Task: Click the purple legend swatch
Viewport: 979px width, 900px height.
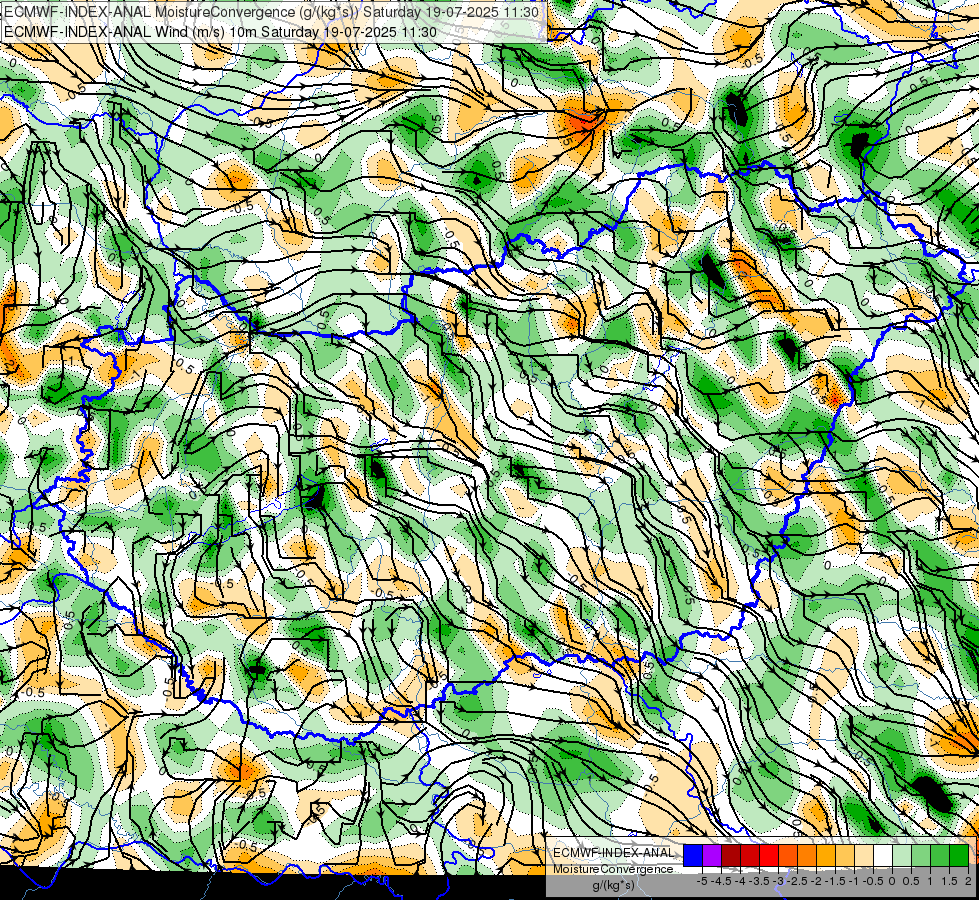Action: click(712, 856)
